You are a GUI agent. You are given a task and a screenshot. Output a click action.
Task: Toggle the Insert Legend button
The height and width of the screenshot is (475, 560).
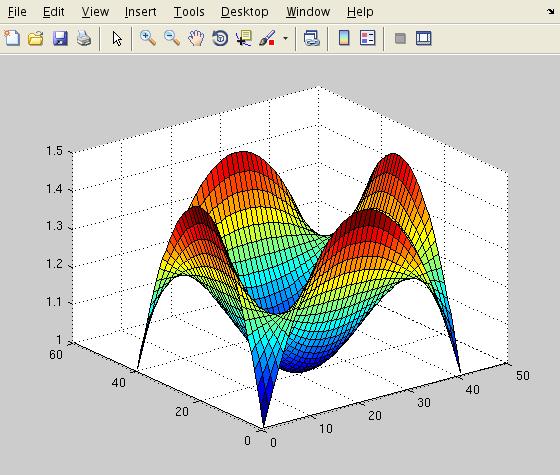(368, 38)
